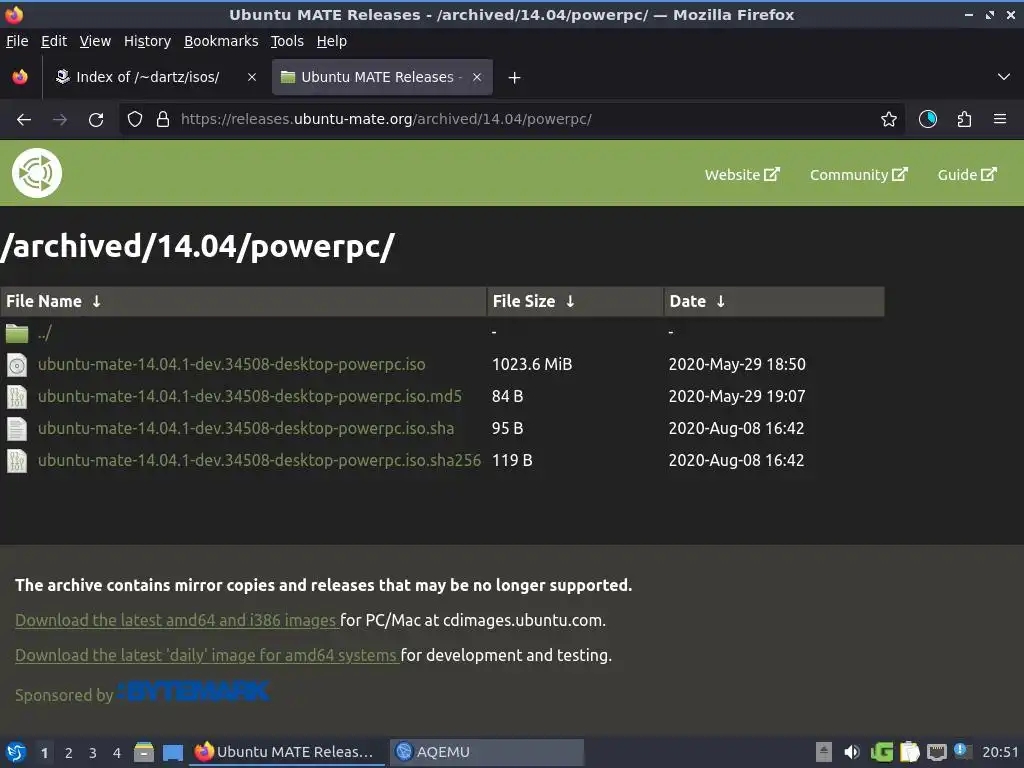Click the file icon beside .iso.sha256
1024x768 pixels.
tap(17, 460)
